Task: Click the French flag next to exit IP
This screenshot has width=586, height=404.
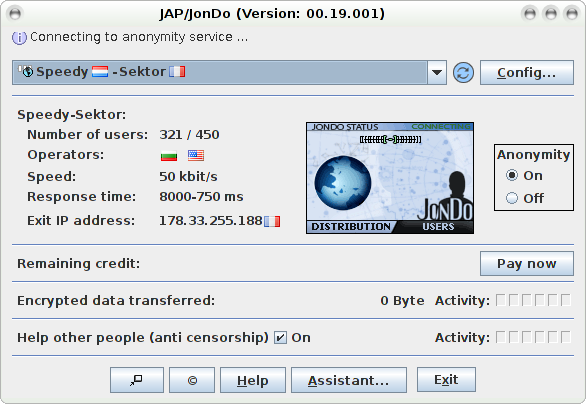Action: tap(272, 221)
